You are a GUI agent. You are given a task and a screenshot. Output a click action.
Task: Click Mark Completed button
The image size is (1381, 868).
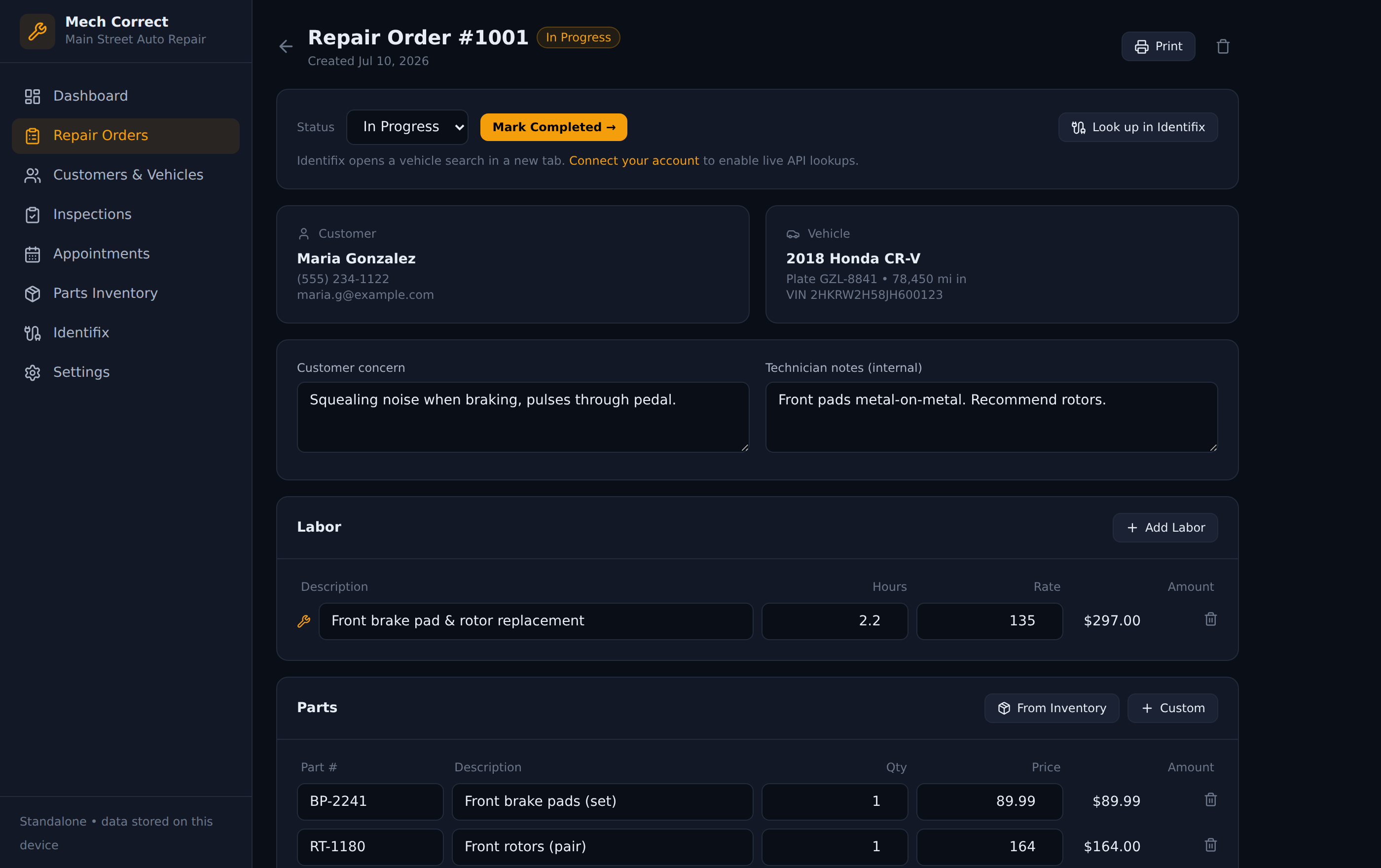(x=553, y=127)
